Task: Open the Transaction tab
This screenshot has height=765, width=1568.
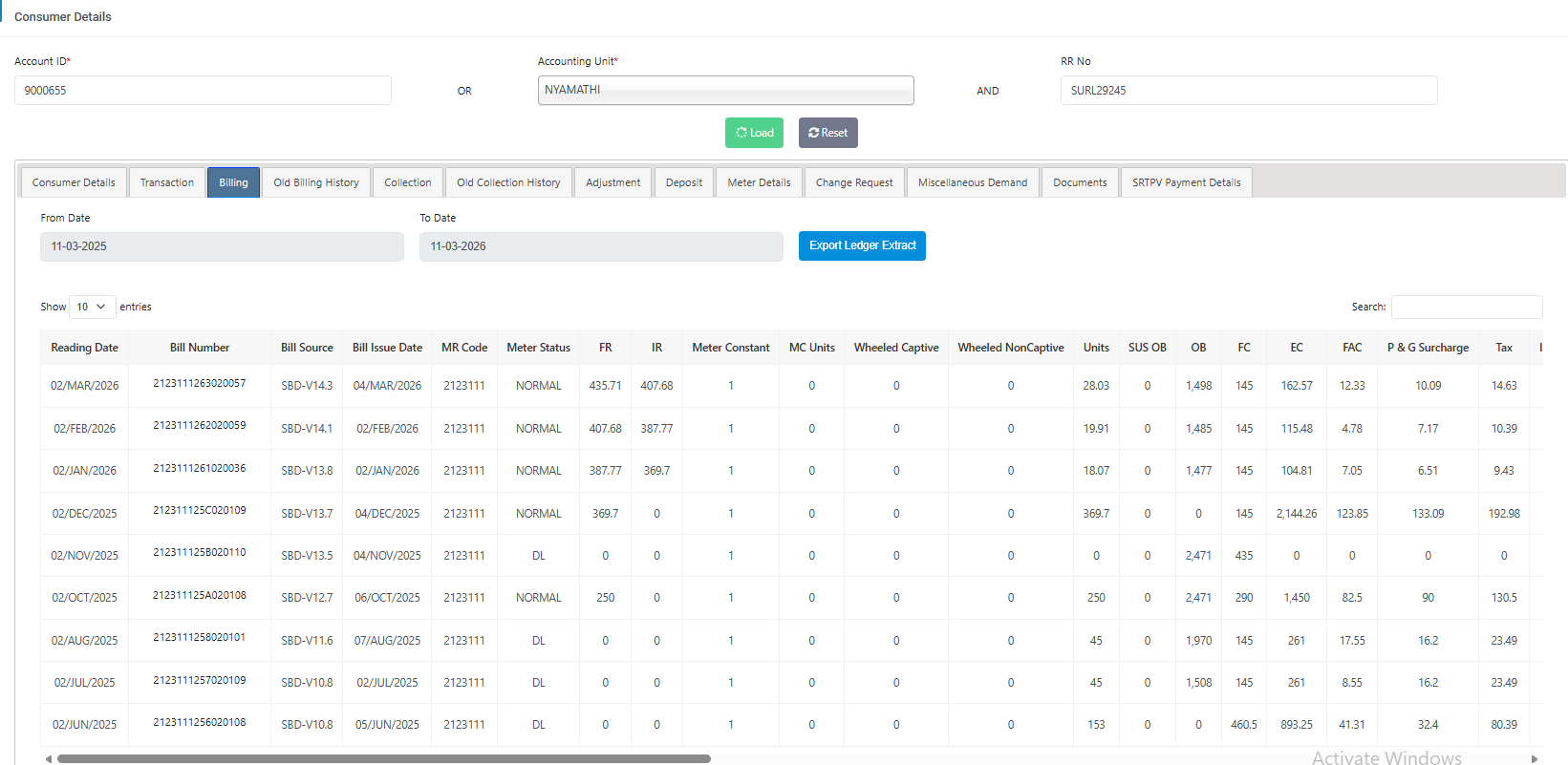Action: [167, 182]
